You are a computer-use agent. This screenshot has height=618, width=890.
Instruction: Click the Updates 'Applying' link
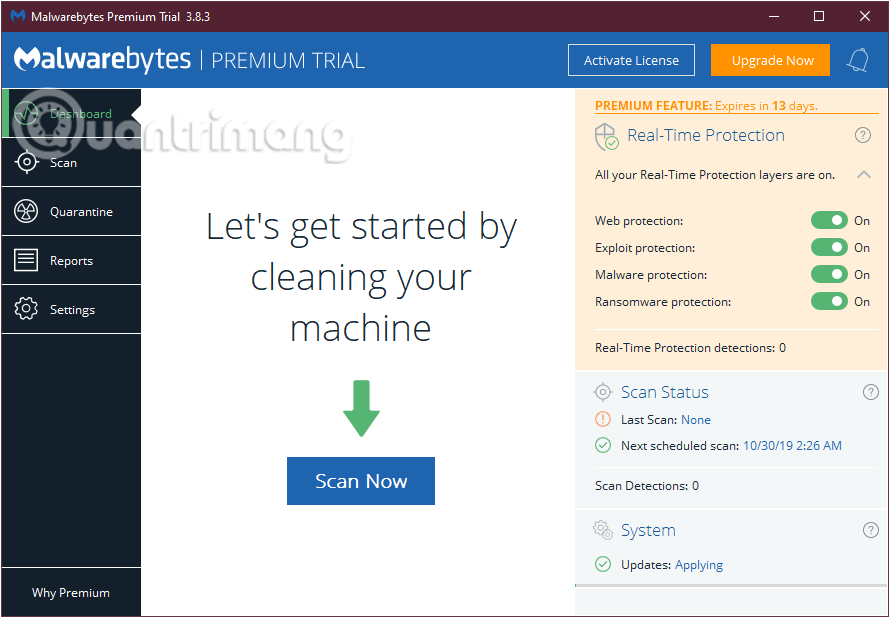pos(699,565)
